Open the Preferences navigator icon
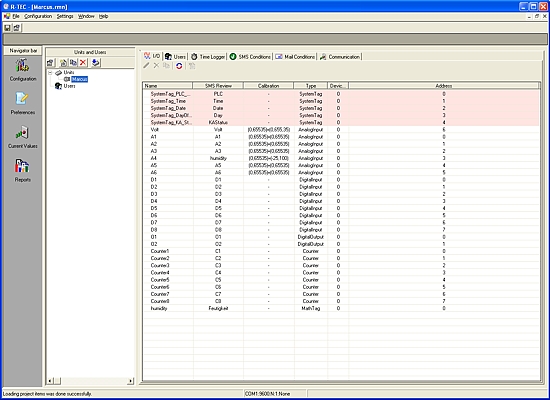 22,104
